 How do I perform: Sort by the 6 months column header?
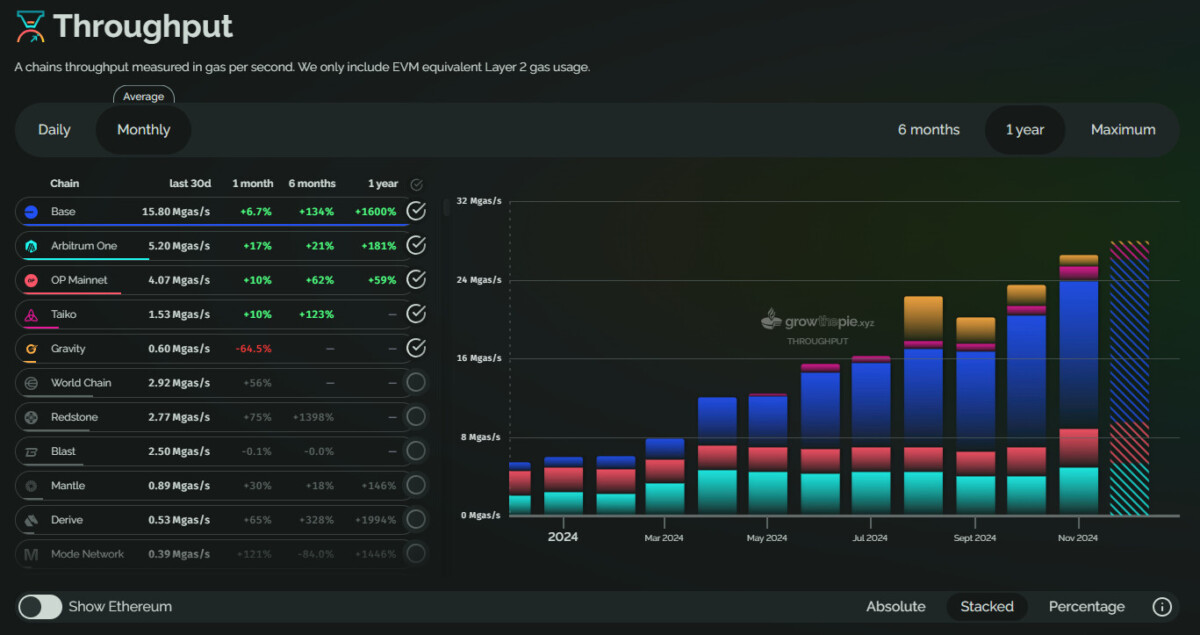312,184
